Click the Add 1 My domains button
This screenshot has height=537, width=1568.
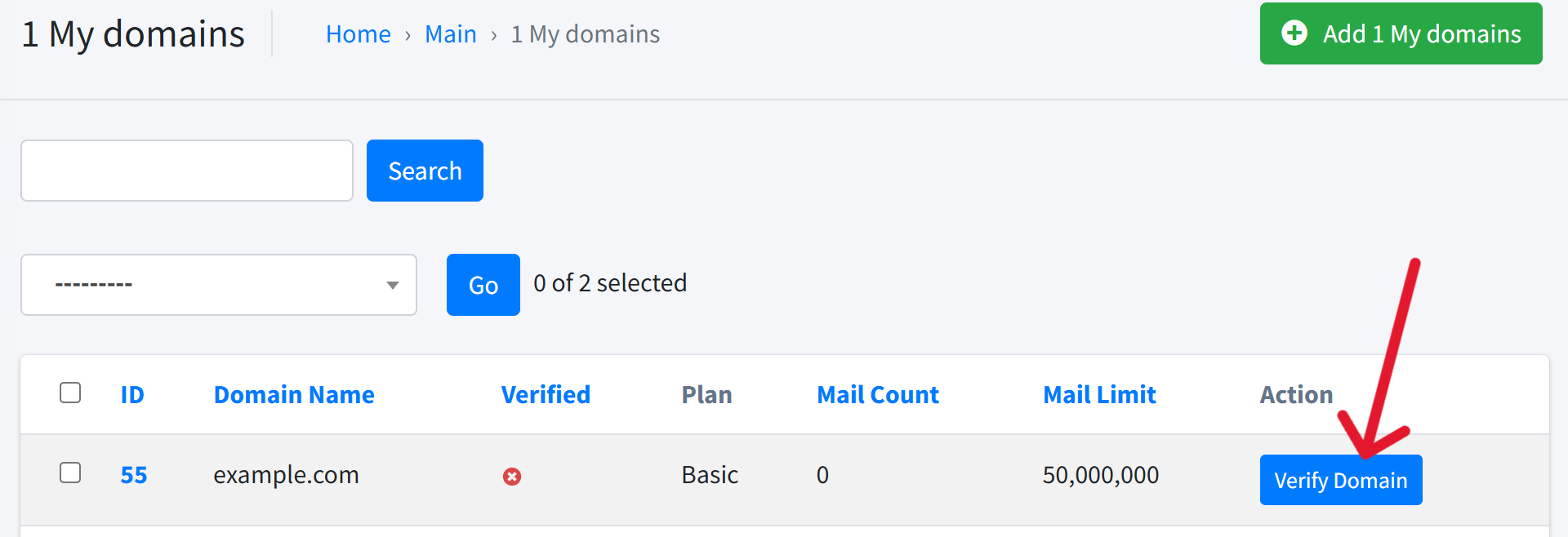(x=1400, y=33)
